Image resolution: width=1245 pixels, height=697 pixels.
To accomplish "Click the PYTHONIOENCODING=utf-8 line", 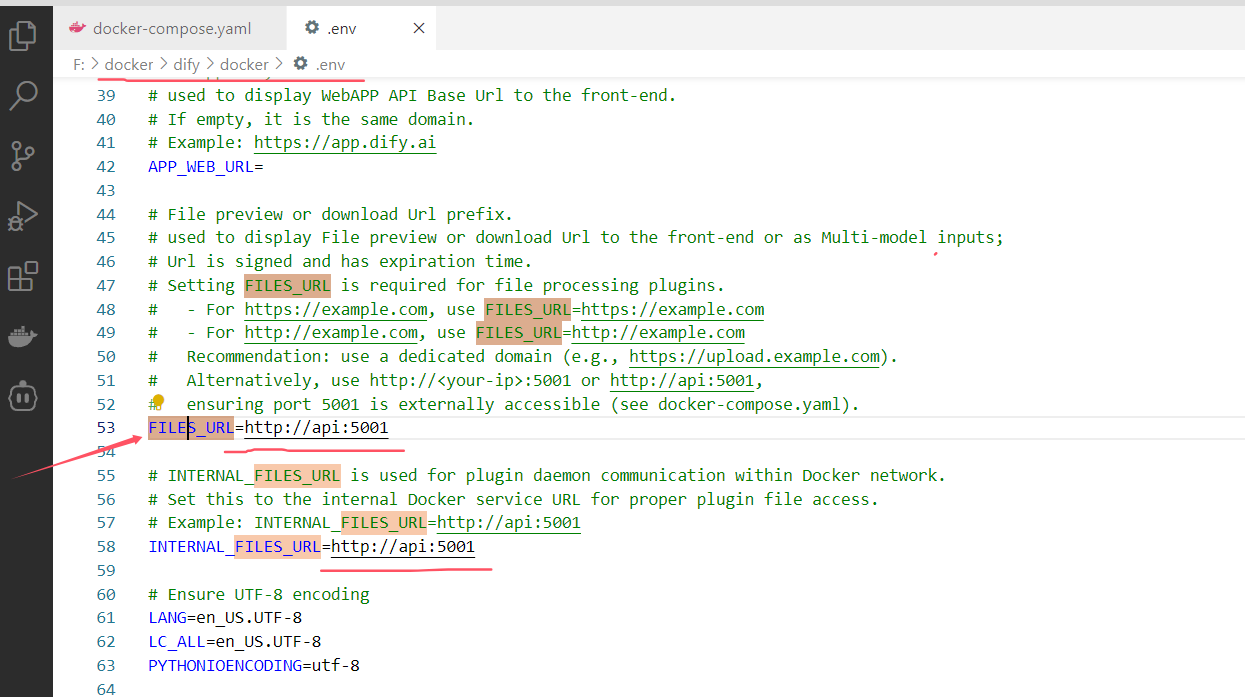I will pyautogui.click(x=253, y=665).
